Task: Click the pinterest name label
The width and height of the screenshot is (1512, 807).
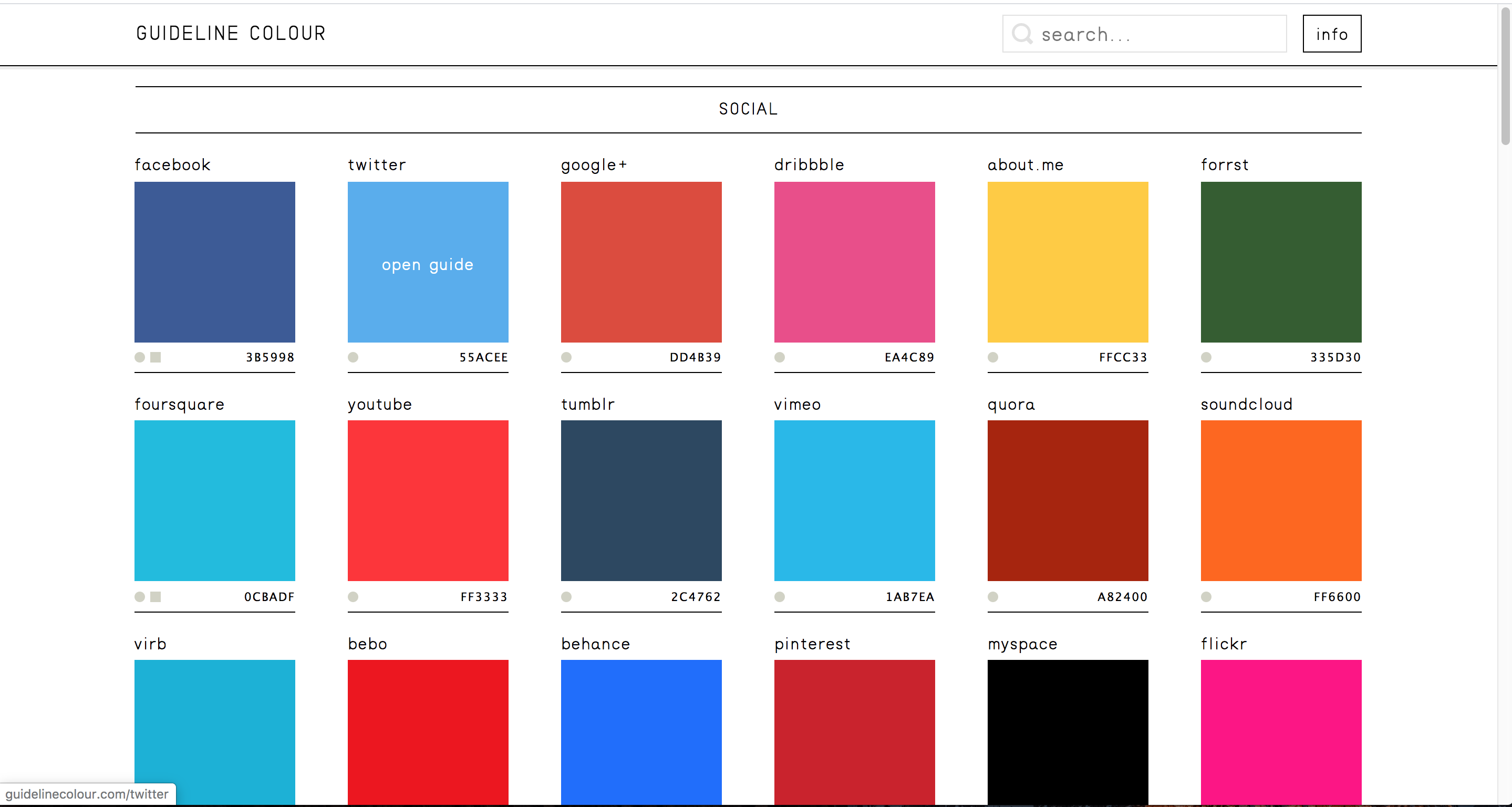Action: click(812, 645)
